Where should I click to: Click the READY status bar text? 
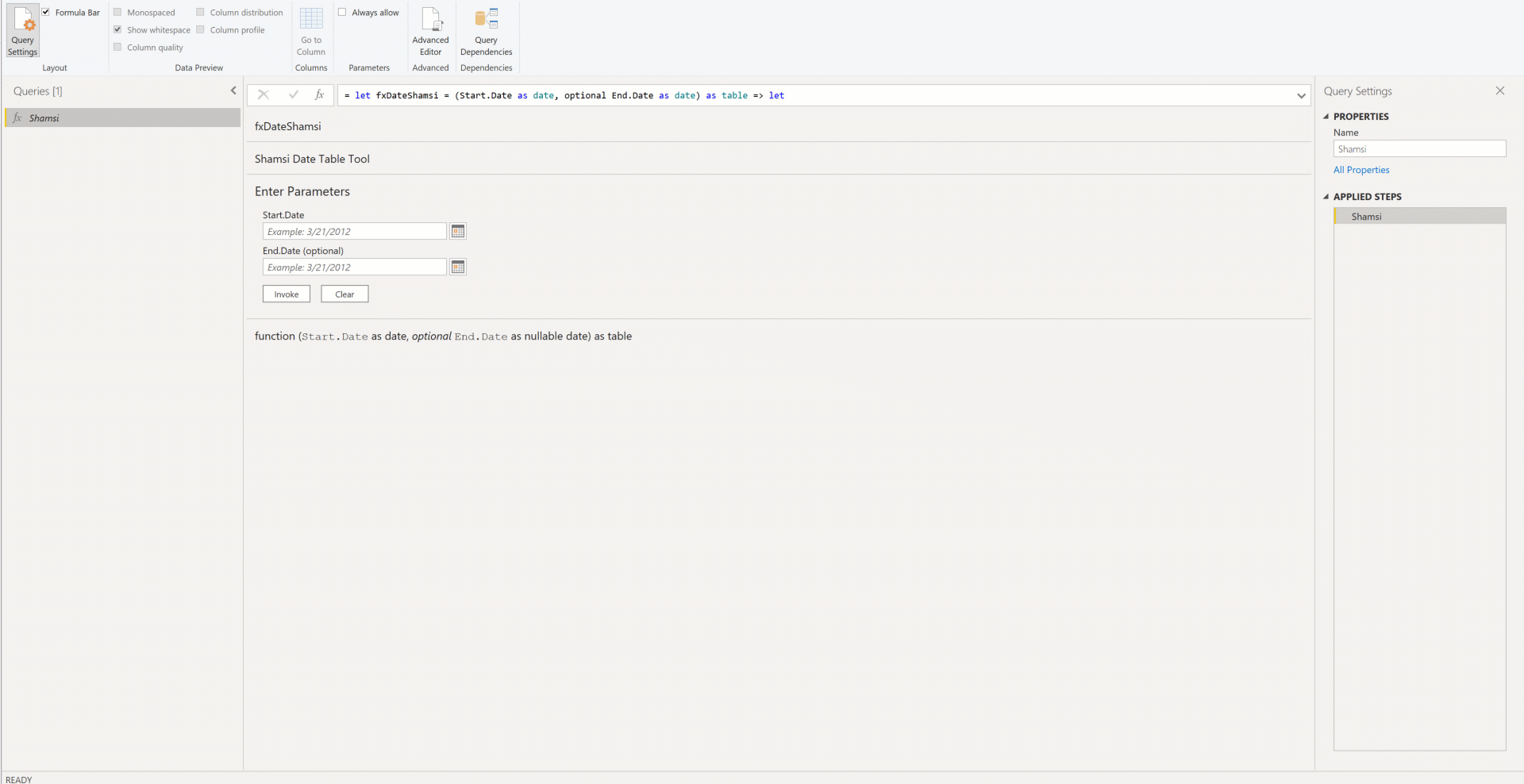coord(19,779)
